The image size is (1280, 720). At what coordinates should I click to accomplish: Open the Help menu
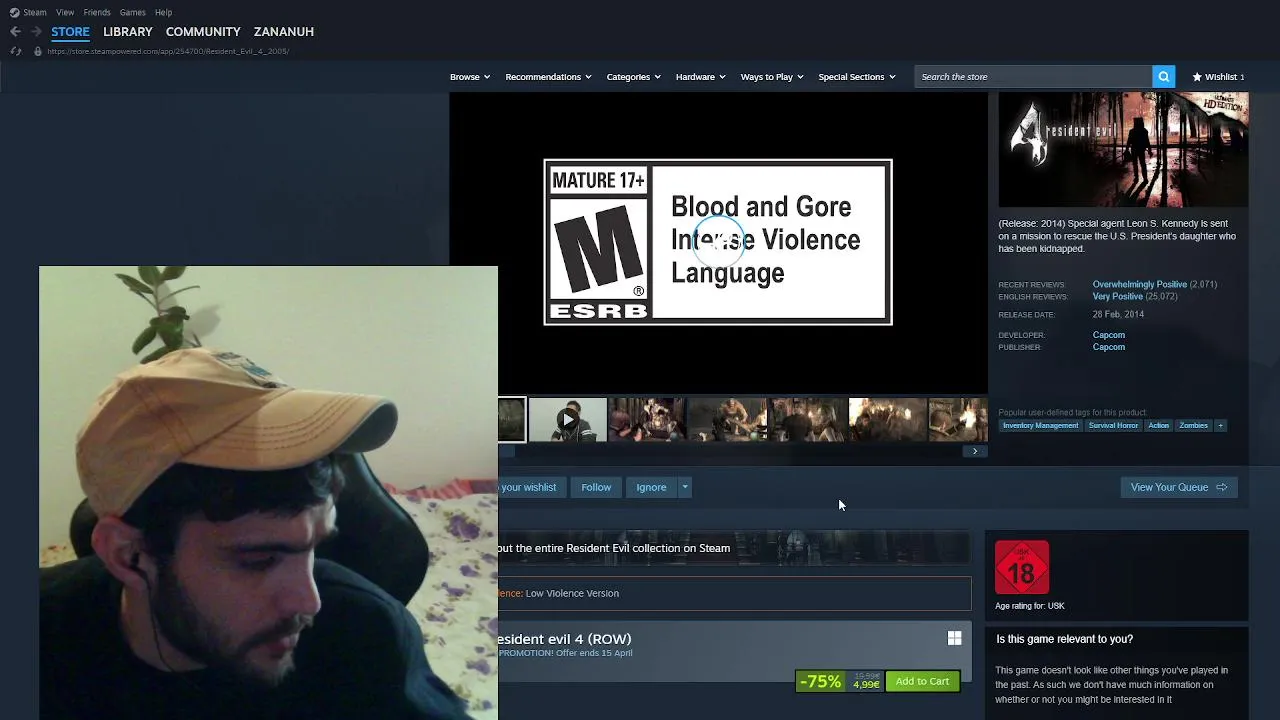(x=163, y=12)
